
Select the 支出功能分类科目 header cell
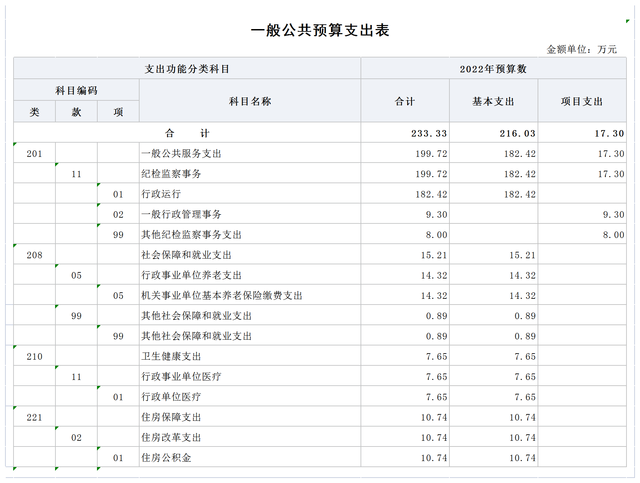point(187,69)
